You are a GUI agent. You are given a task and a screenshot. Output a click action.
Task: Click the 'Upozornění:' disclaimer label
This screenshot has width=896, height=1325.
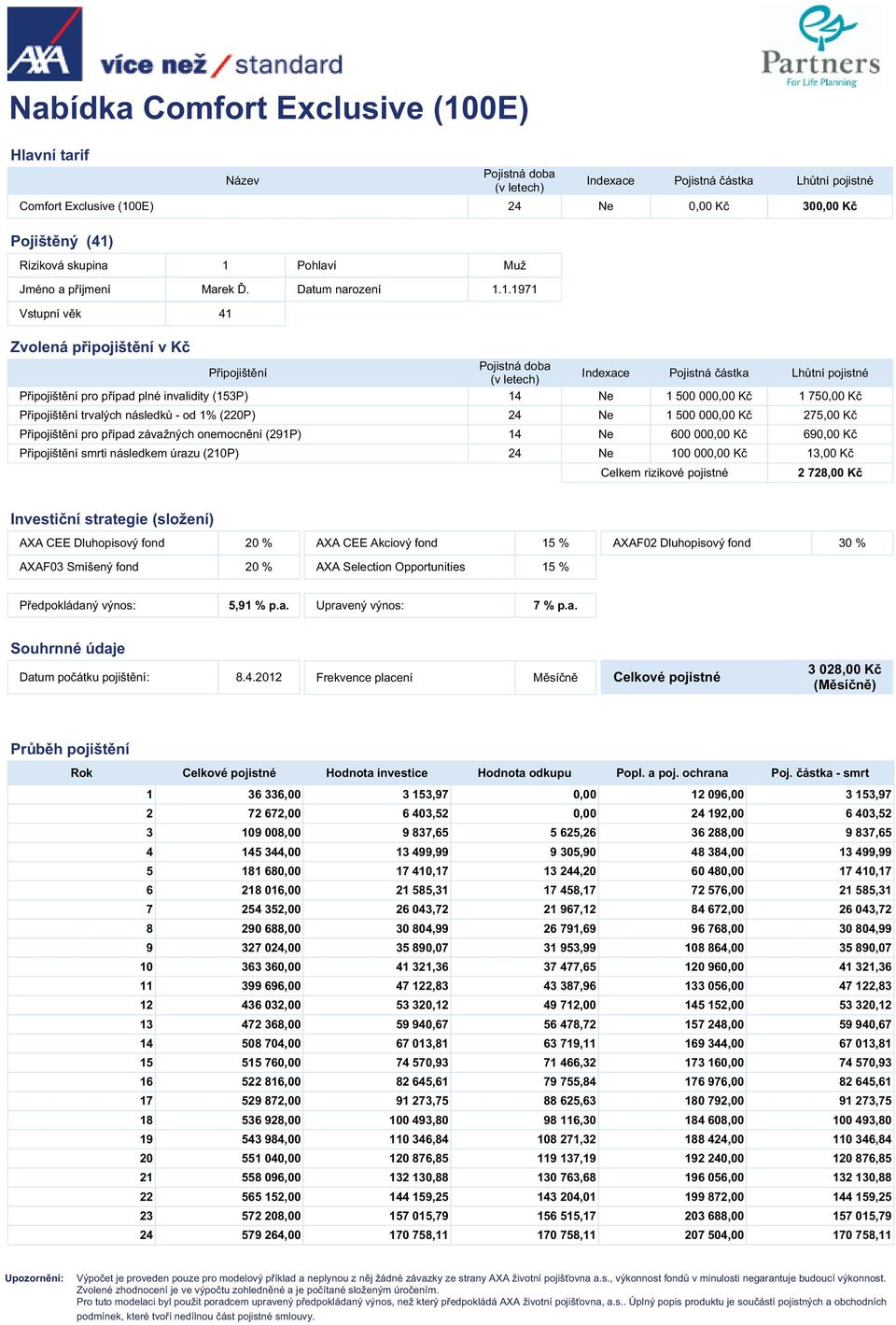(35, 1278)
